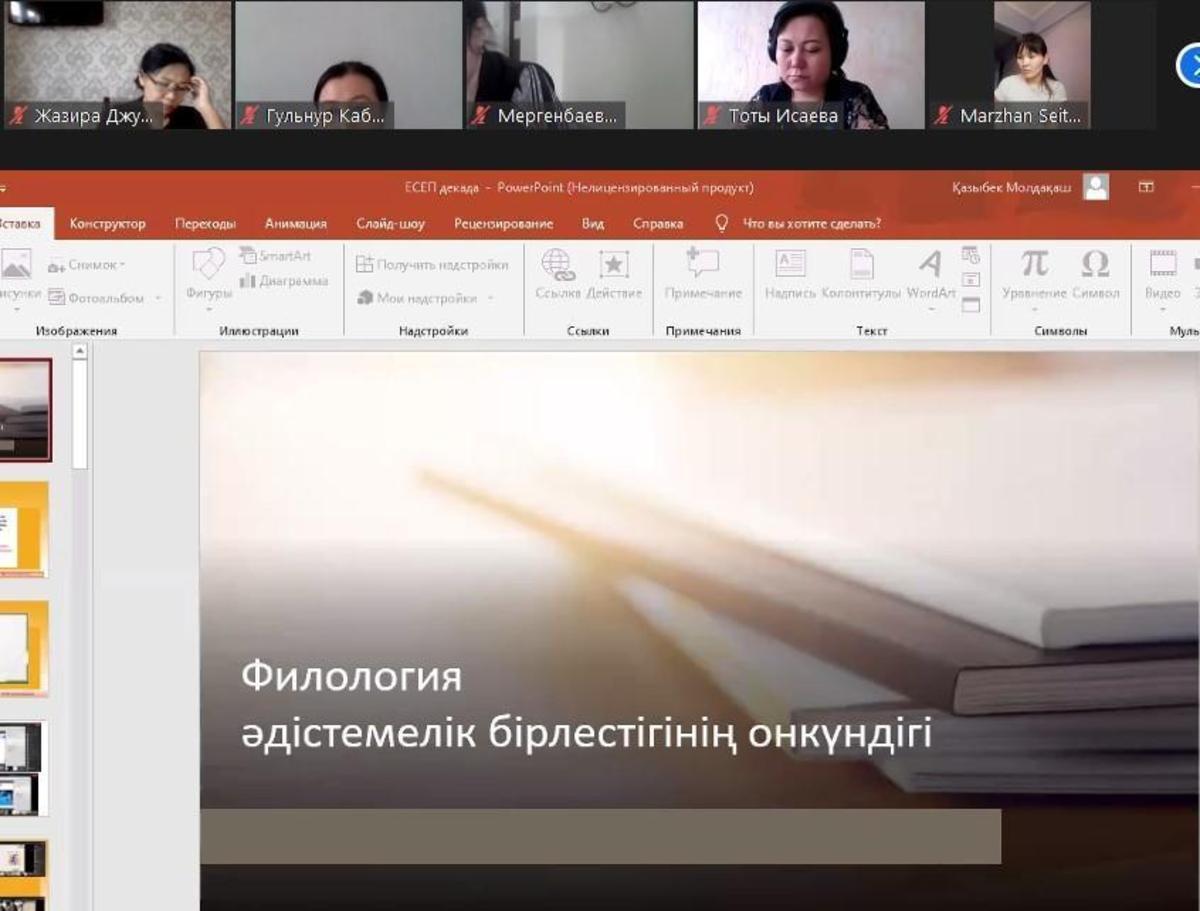Select the first slide thumbnail

point(24,409)
